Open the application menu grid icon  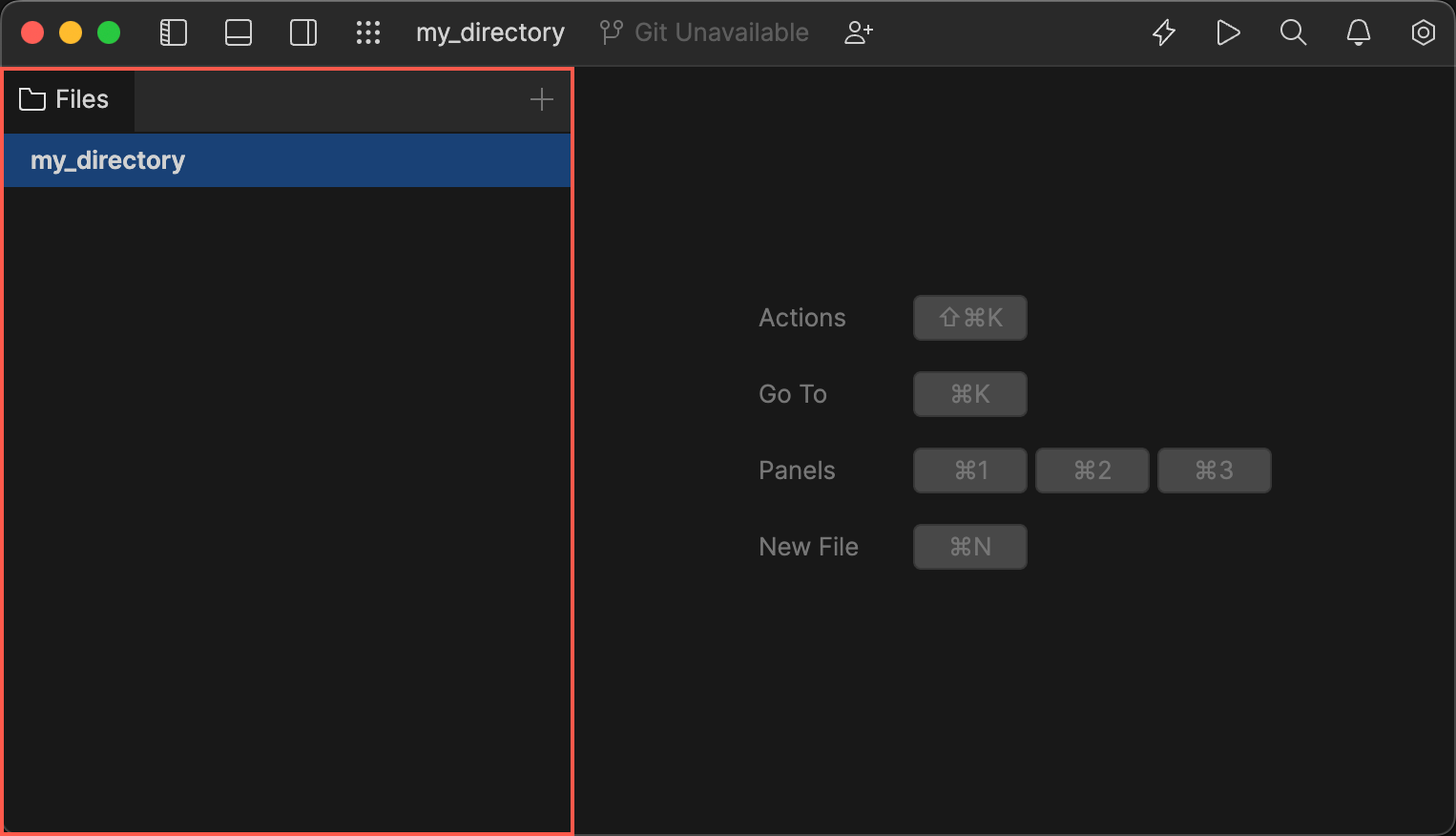[x=368, y=31]
